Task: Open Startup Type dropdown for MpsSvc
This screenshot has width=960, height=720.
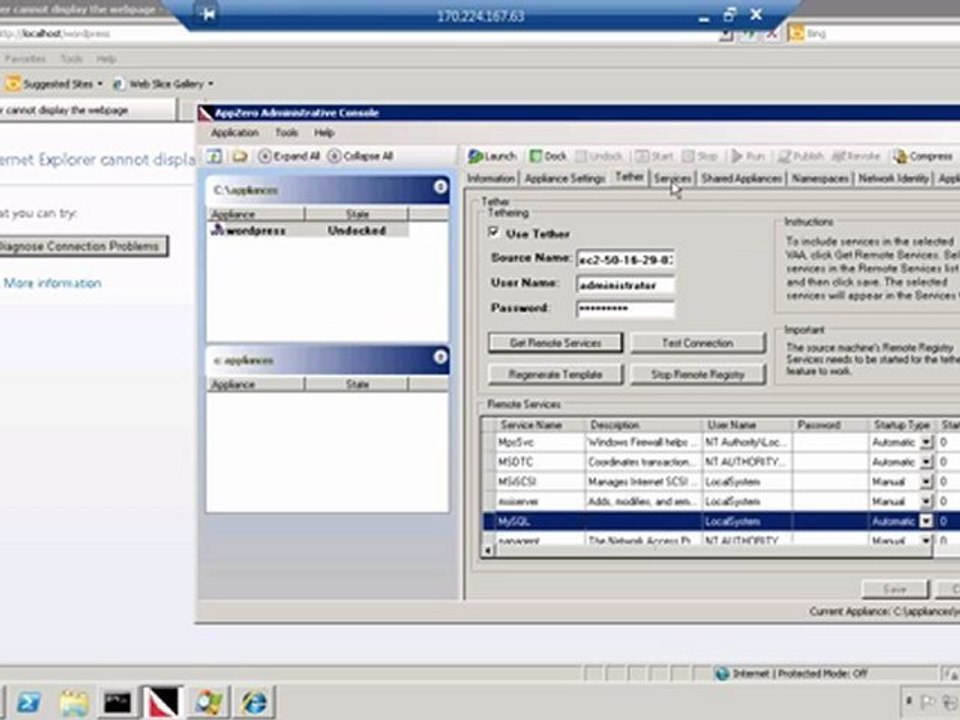Action: (926, 442)
